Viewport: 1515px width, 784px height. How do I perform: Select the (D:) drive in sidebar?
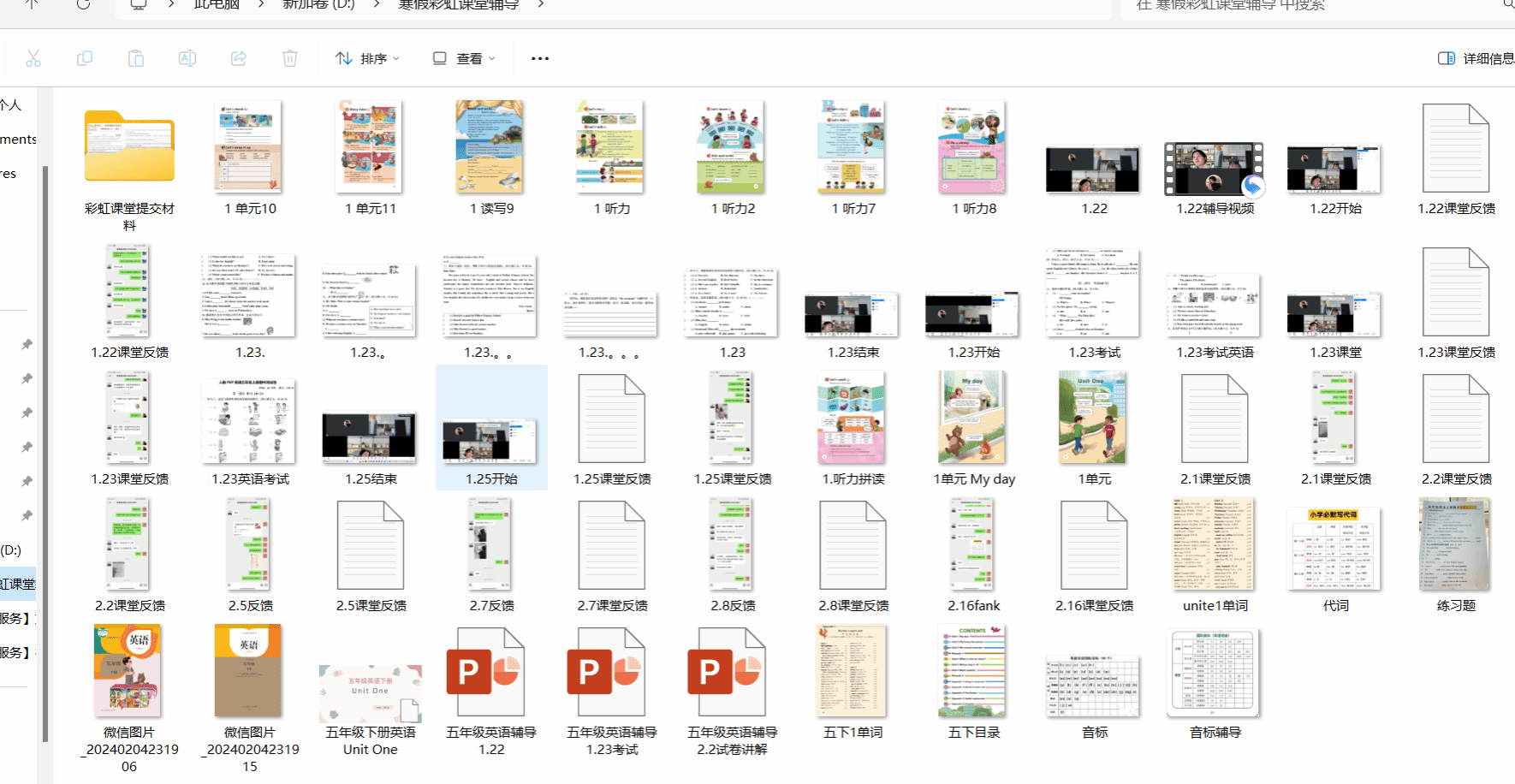pyautogui.click(x=12, y=550)
